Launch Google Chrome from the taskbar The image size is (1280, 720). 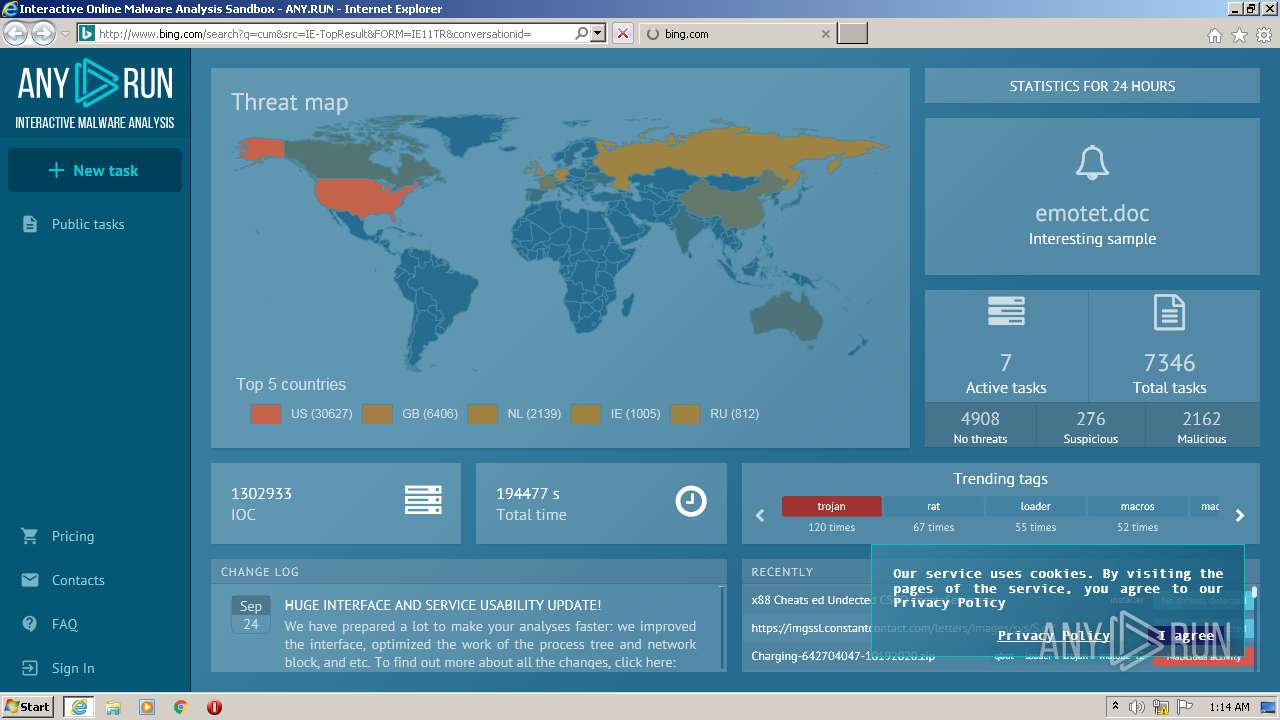180,707
